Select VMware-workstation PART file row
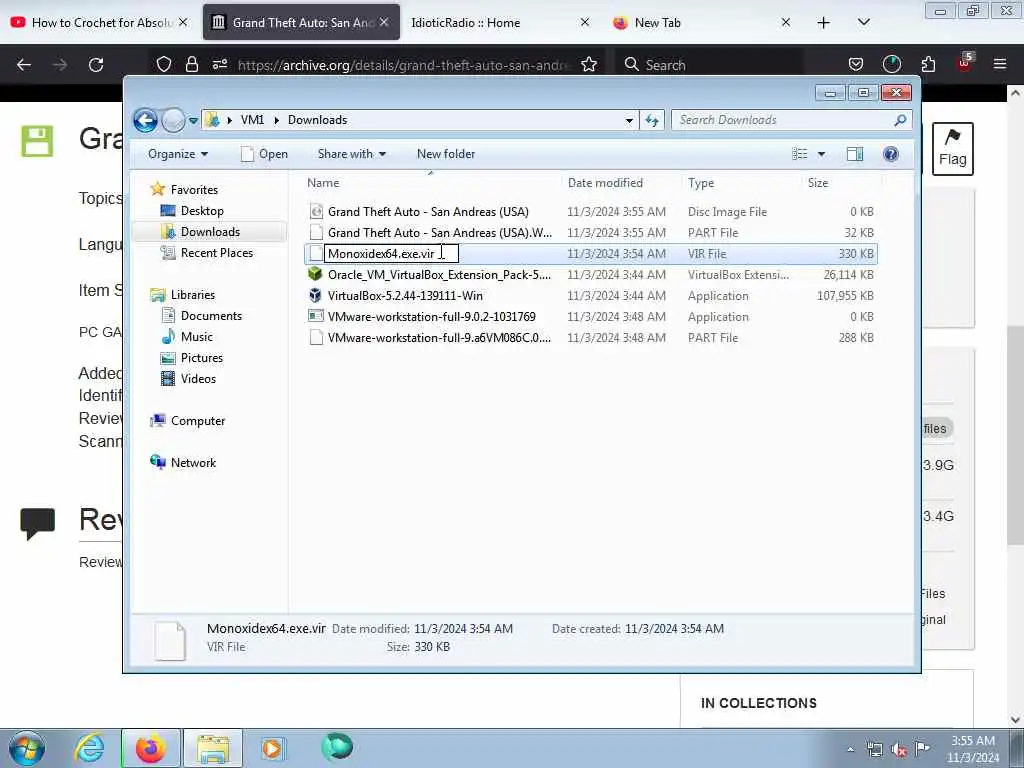Screen dimensions: 1024x768 point(591,338)
